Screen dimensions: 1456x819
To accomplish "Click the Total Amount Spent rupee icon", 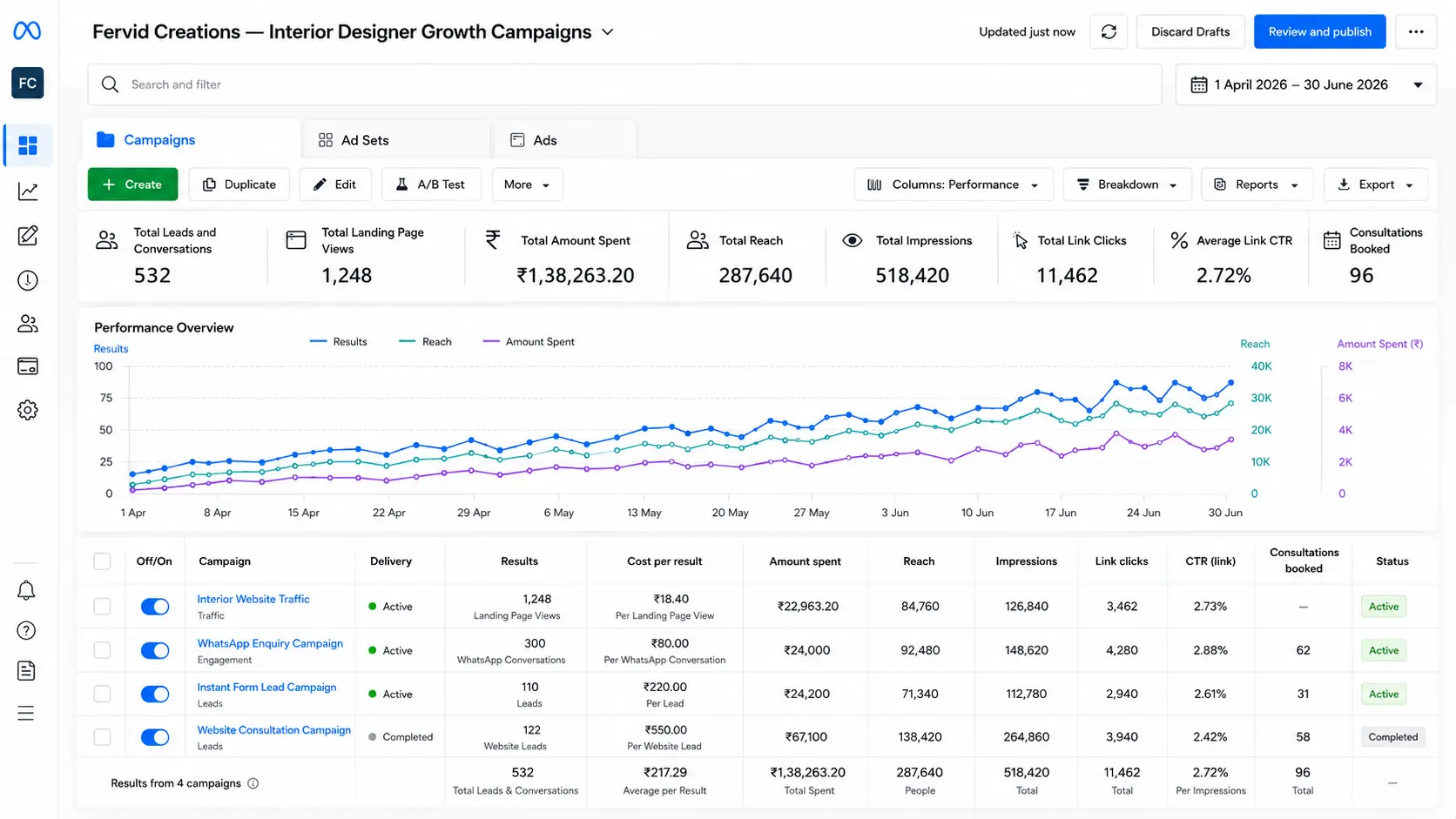I will tap(493, 239).
